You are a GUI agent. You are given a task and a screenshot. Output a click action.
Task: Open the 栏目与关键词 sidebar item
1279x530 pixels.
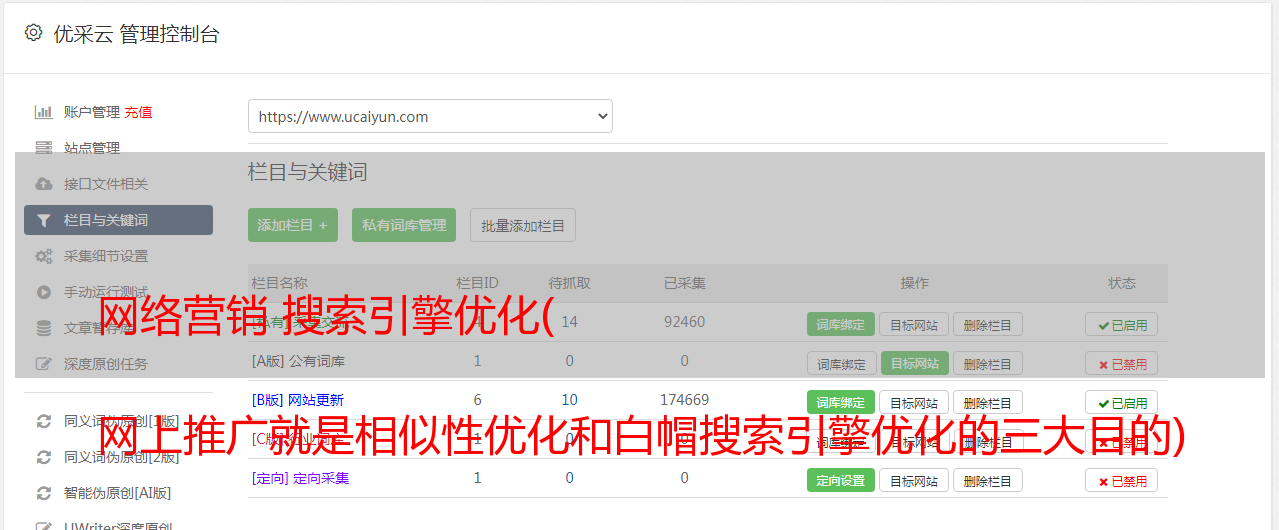[x=118, y=220]
